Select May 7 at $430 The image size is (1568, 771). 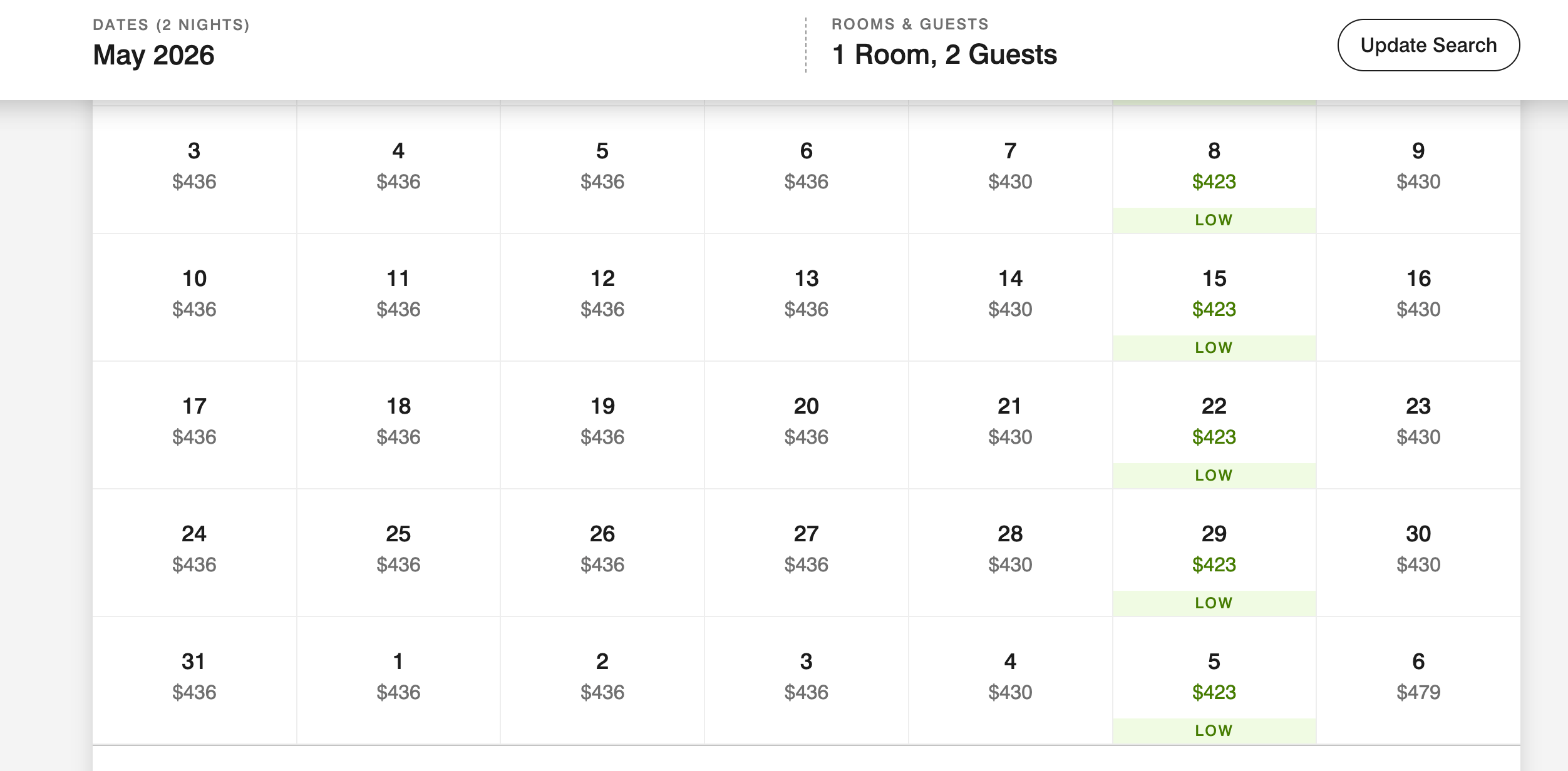tap(1010, 170)
